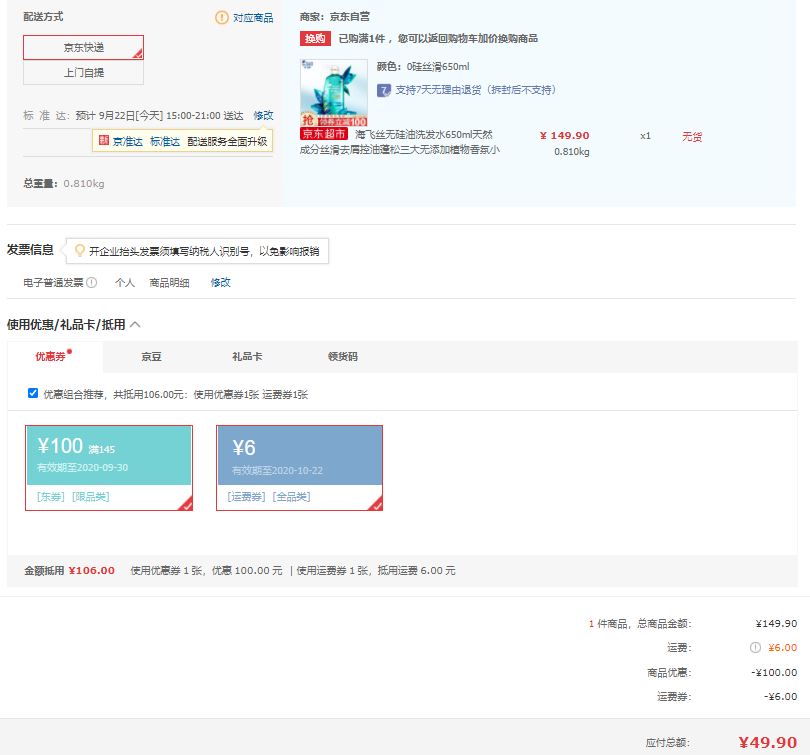Click 商家: 京东自营 label
Image resolution: width=810 pixels, height=755 pixels.
pos(335,17)
